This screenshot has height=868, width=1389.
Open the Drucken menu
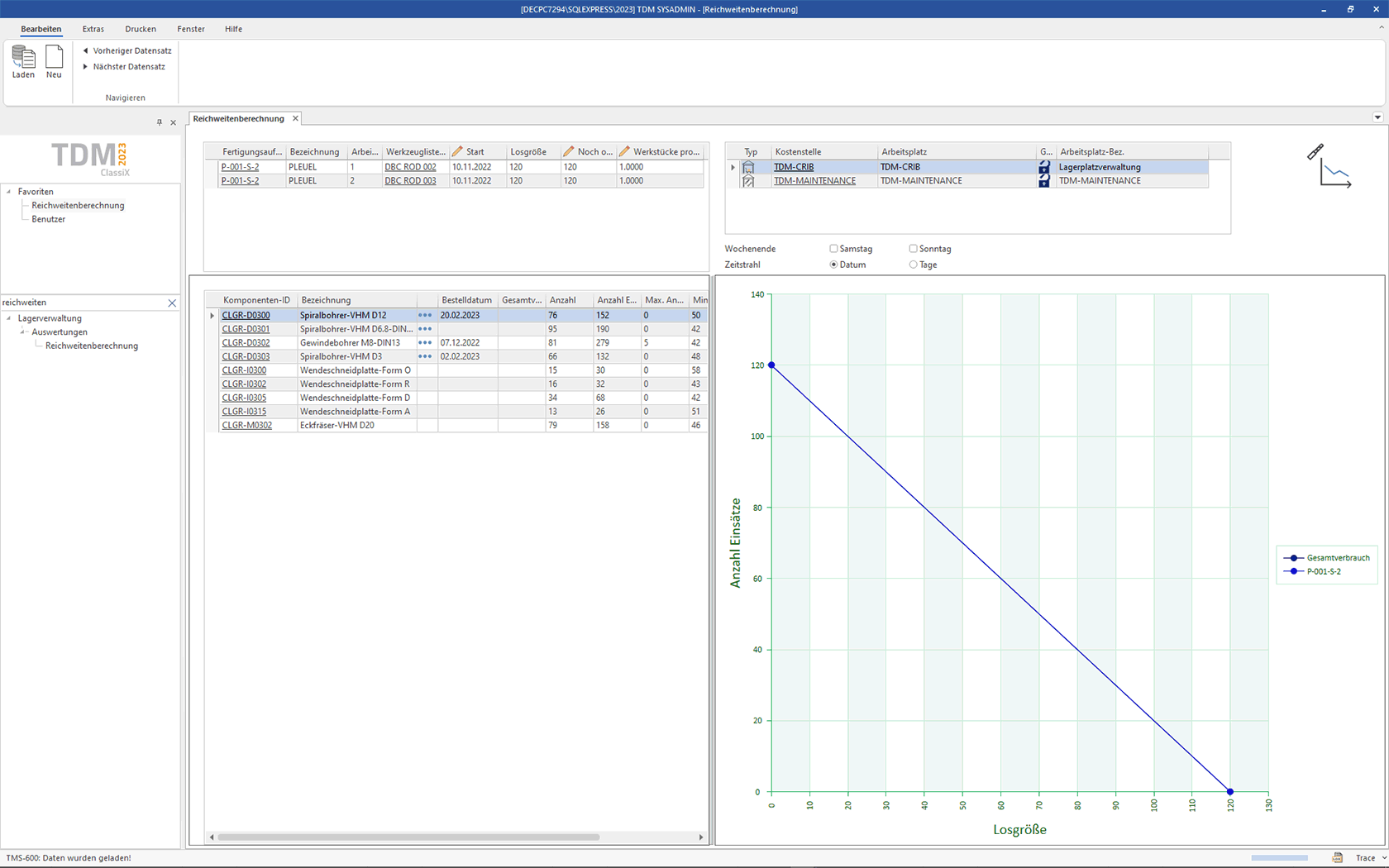click(x=141, y=29)
